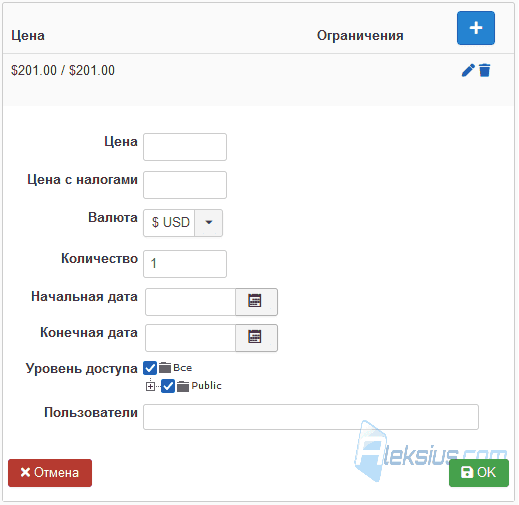
Task: Open the Валюта currency dropdown arrow
Action: click(x=209, y=223)
